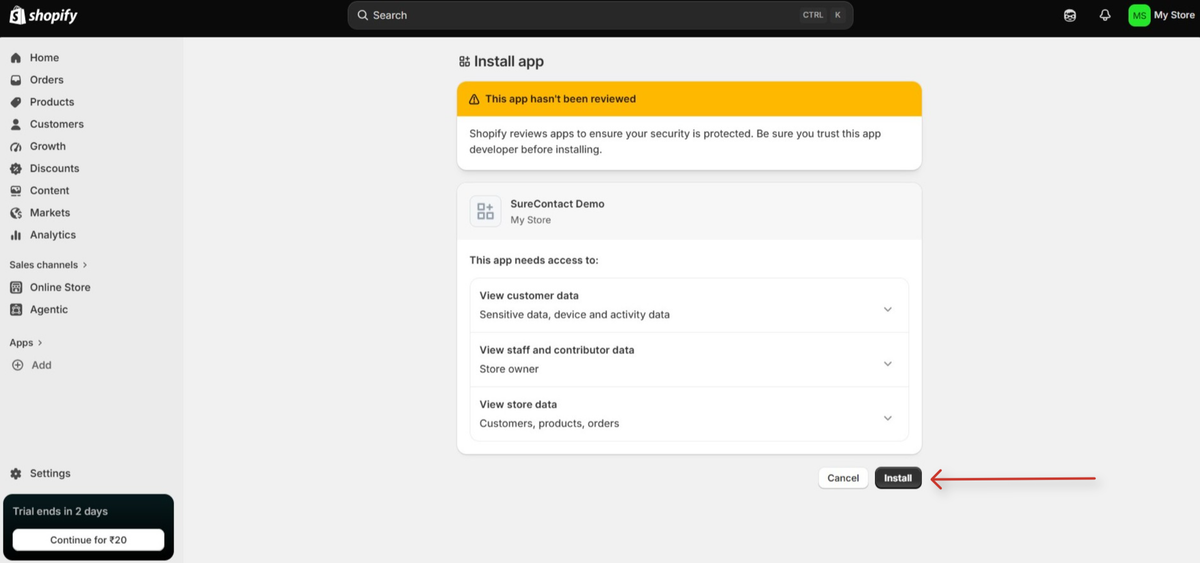This screenshot has height=563, width=1200.
Task: Click the Customers person icon
Action: pyautogui.click(x=16, y=124)
